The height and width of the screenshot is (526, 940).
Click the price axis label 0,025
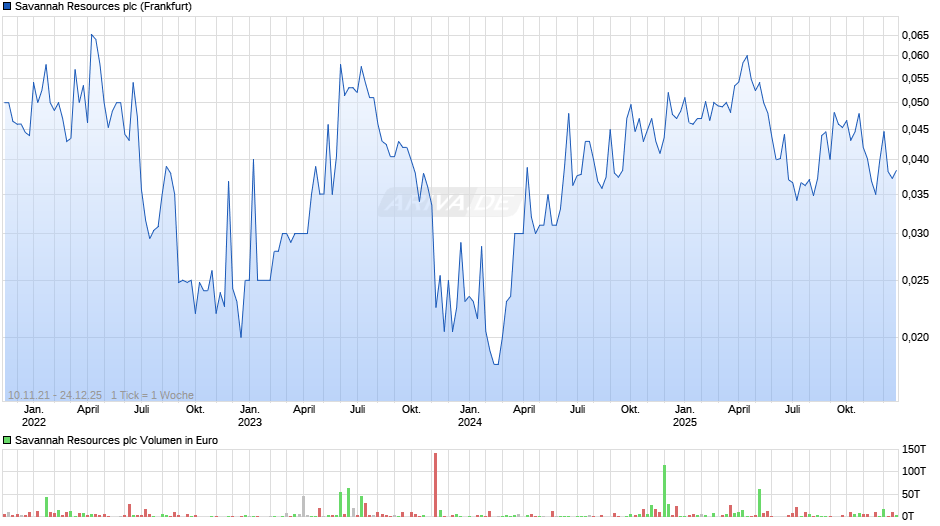pos(915,281)
